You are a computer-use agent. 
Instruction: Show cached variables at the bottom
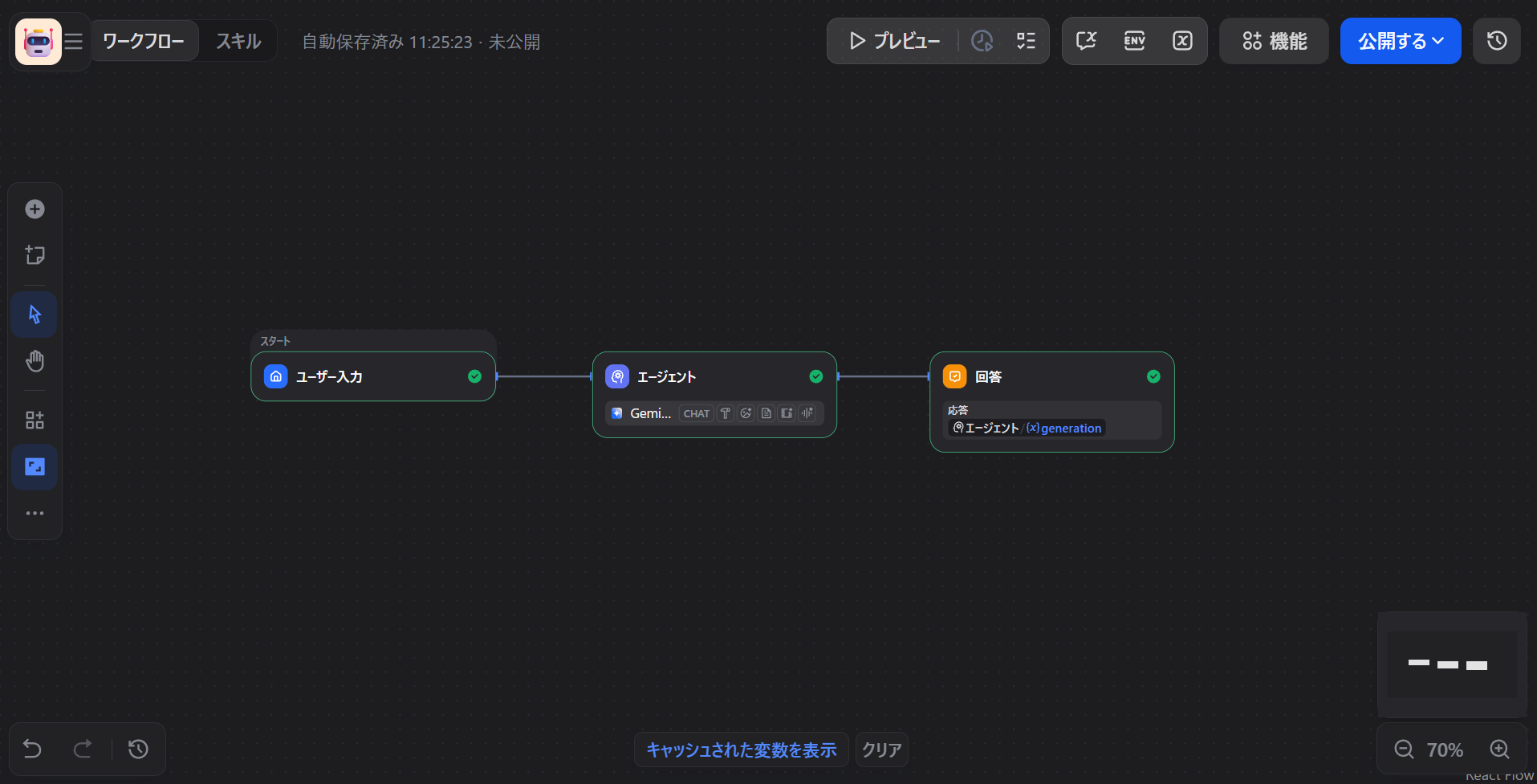(x=741, y=749)
